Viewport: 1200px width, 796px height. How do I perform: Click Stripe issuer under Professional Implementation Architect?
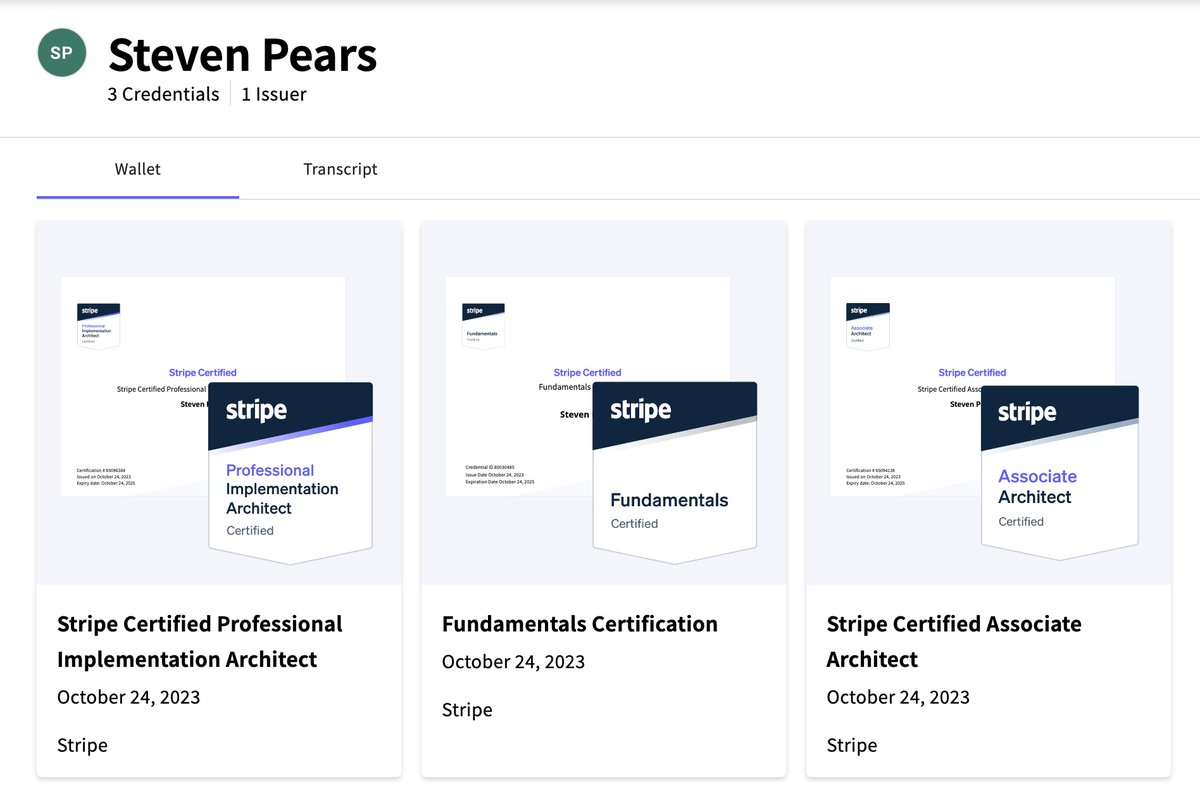pyautogui.click(x=82, y=745)
